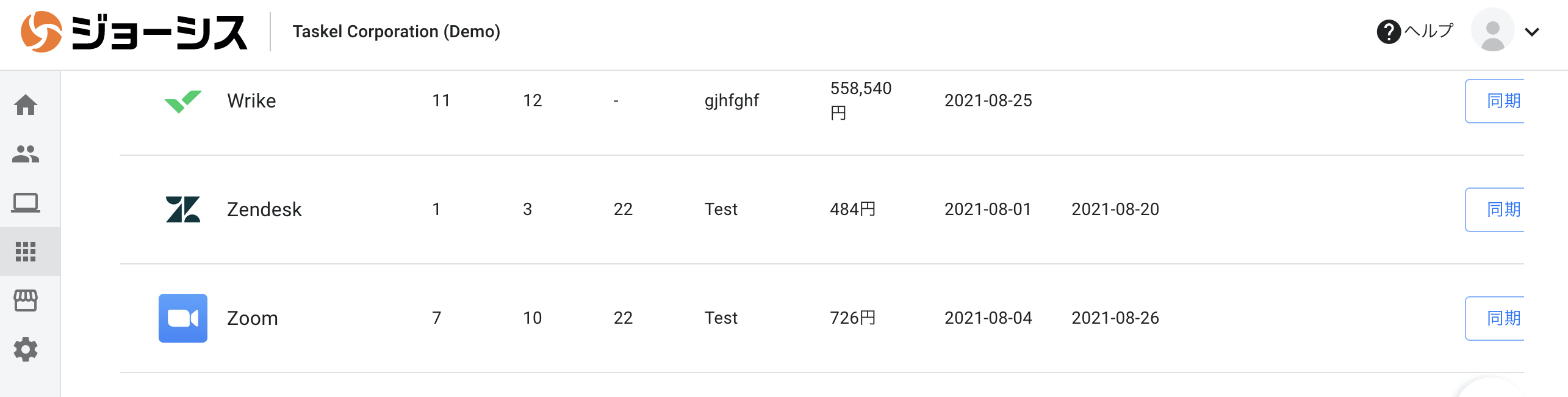Select the Apps grid icon
This screenshot has width=1568, height=397.
point(26,252)
